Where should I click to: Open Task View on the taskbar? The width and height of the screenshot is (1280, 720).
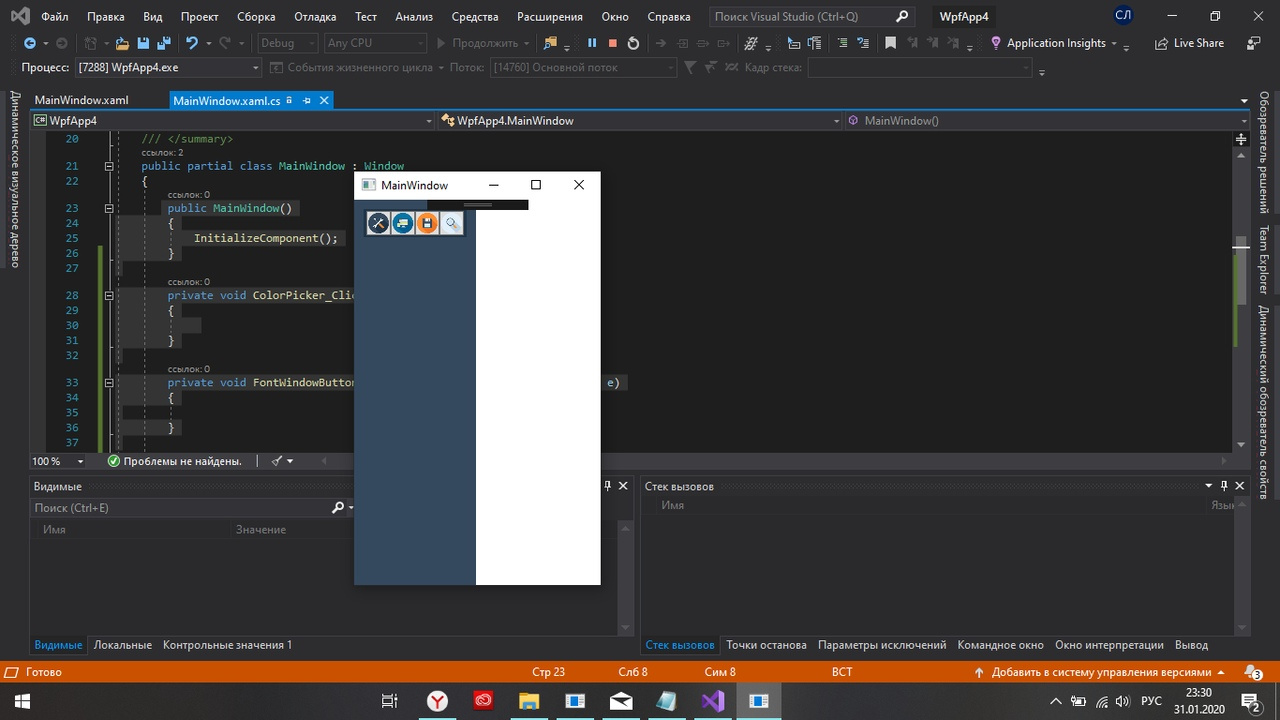[390, 701]
